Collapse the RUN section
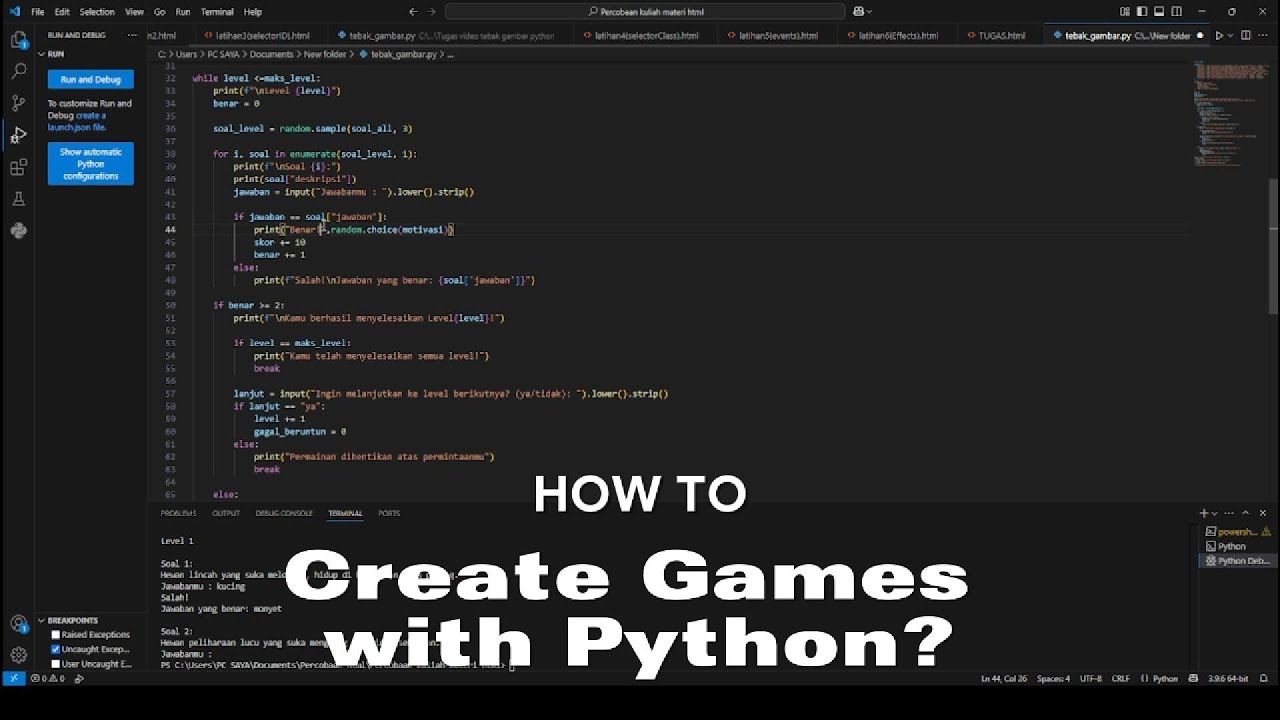The image size is (1280, 720). [55, 54]
